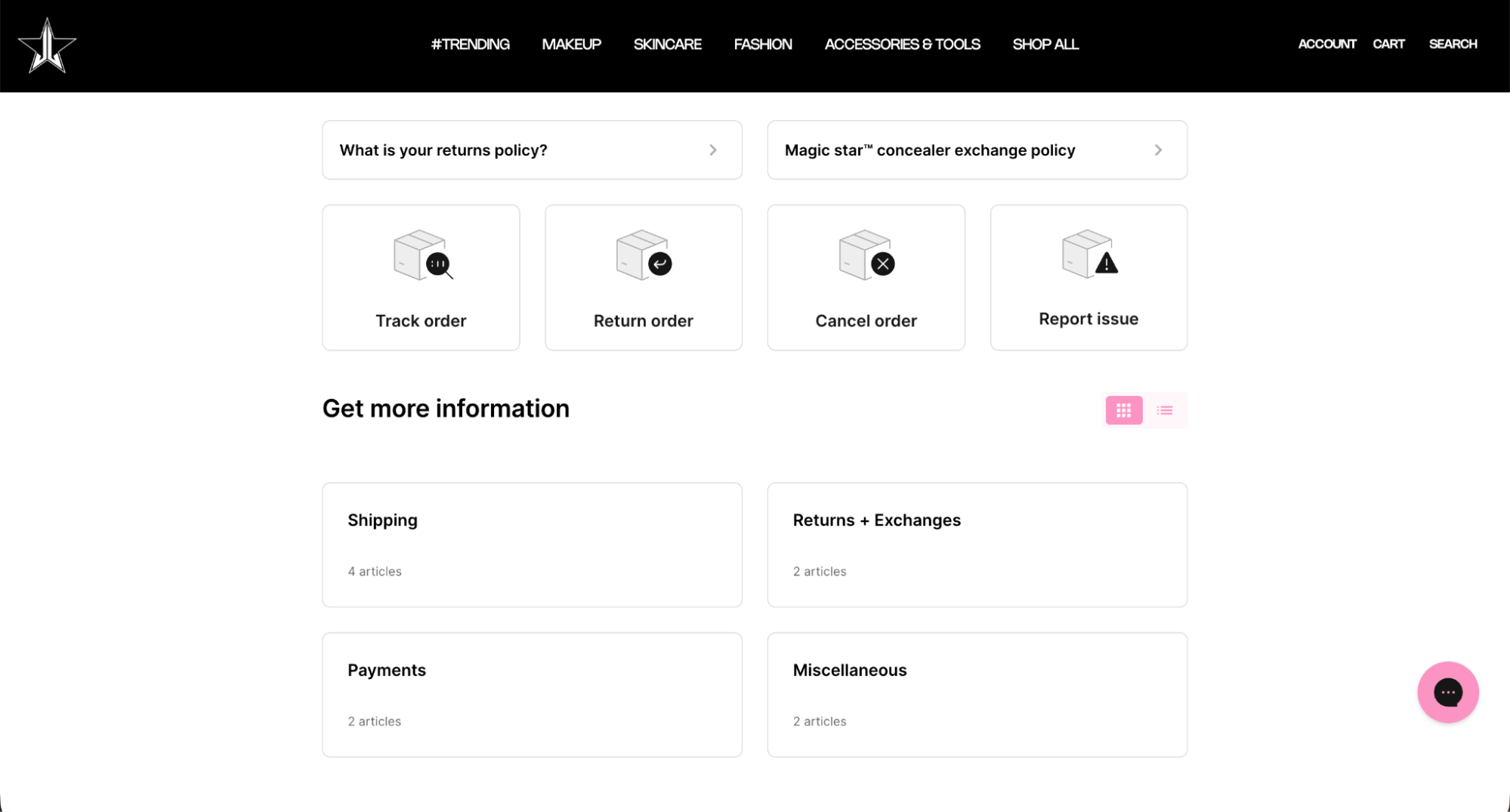Open the chat support bubble
1510x812 pixels.
1447,691
